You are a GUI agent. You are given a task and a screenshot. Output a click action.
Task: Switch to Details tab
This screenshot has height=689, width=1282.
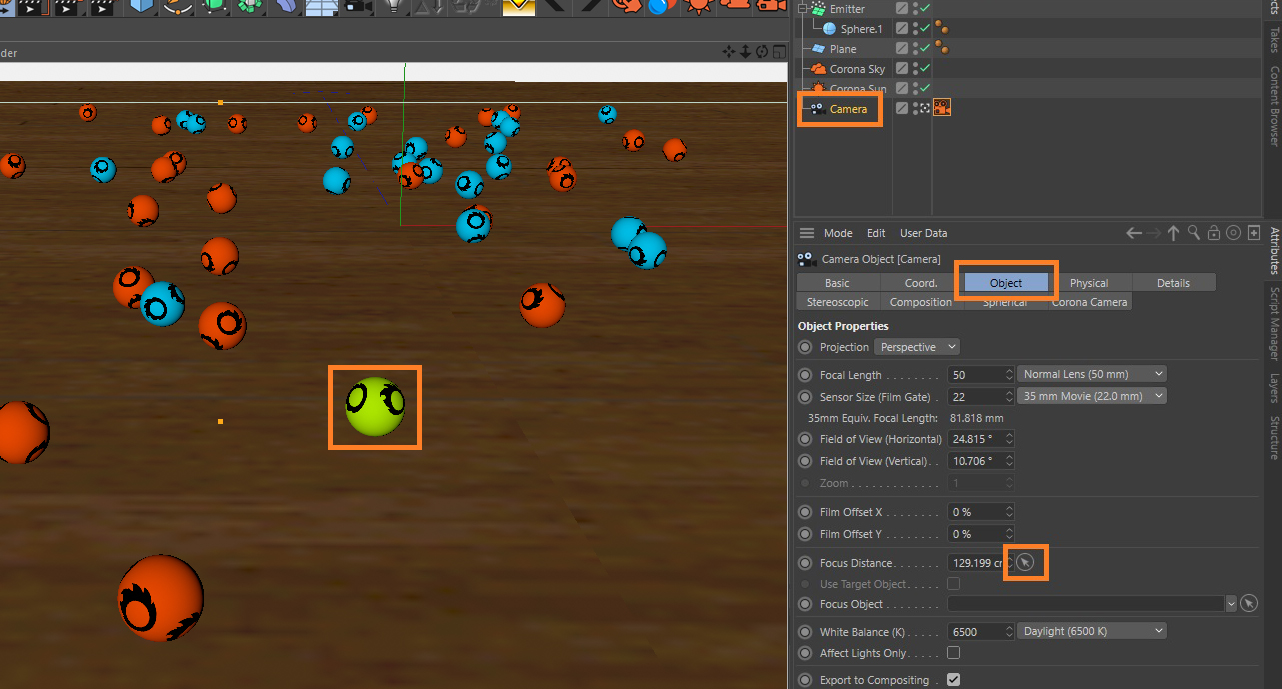(1174, 283)
